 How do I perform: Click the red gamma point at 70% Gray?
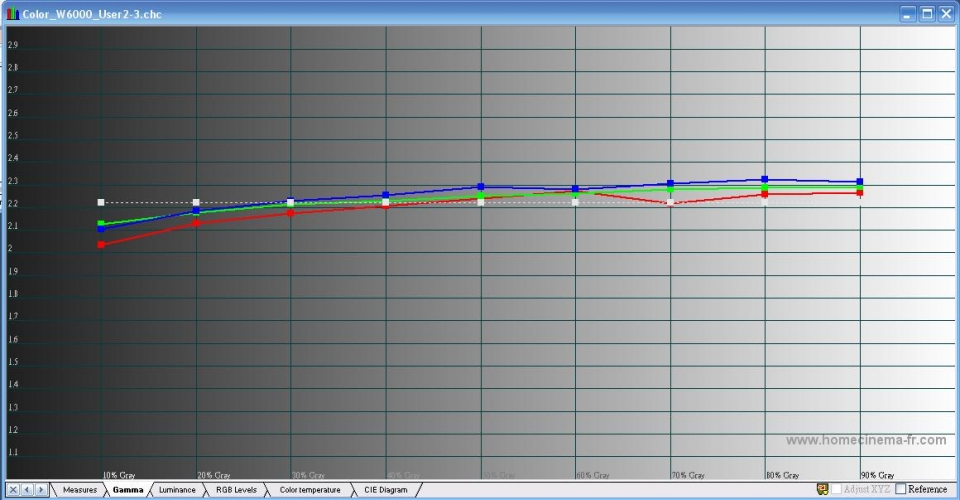tap(670, 203)
